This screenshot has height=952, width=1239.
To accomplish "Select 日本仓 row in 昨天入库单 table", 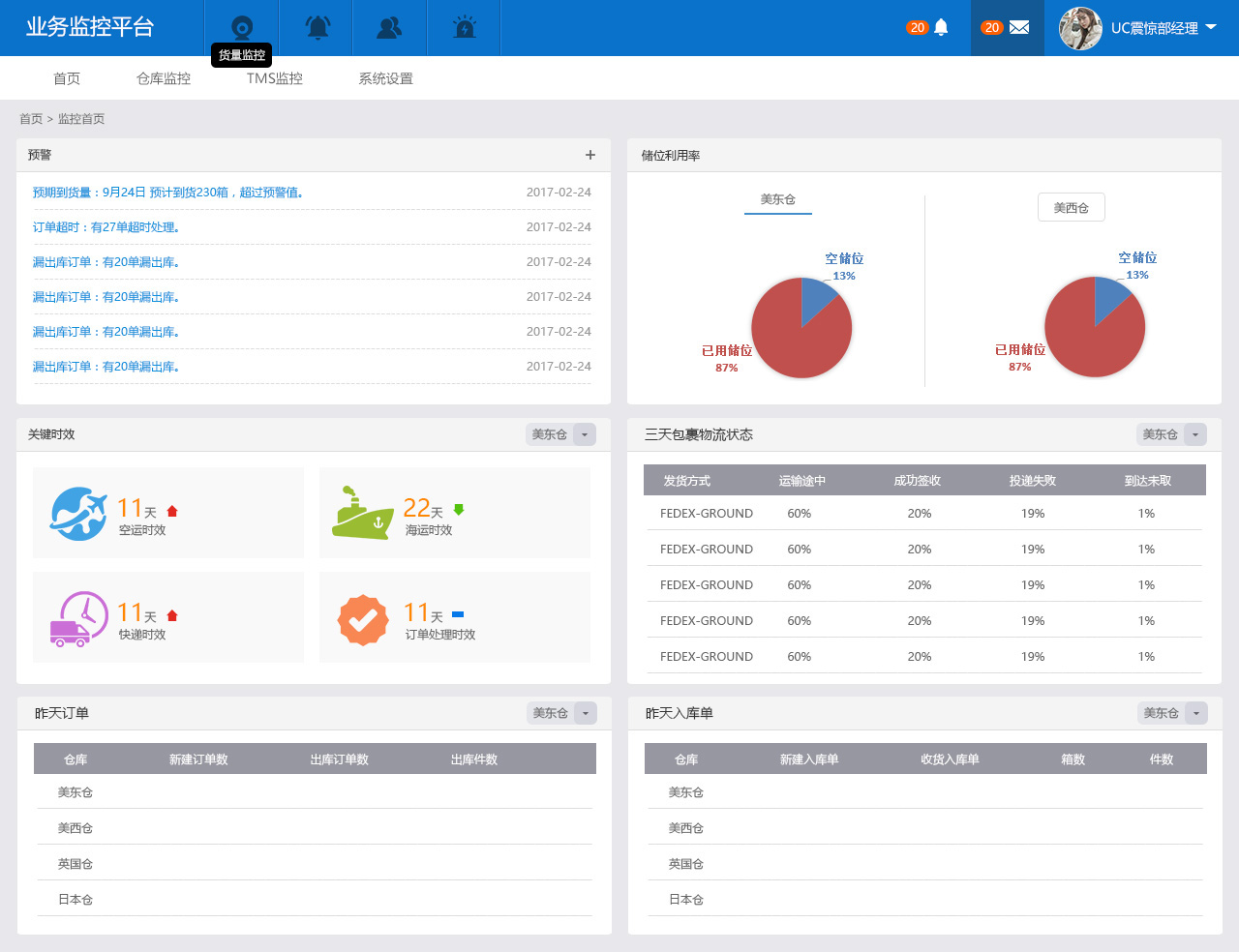I will point(925,900).
